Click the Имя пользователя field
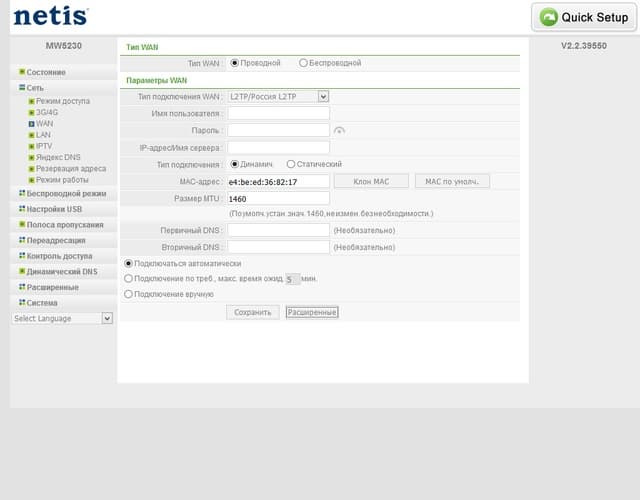This screenshot has height=500, width=640. coord(278,113)
